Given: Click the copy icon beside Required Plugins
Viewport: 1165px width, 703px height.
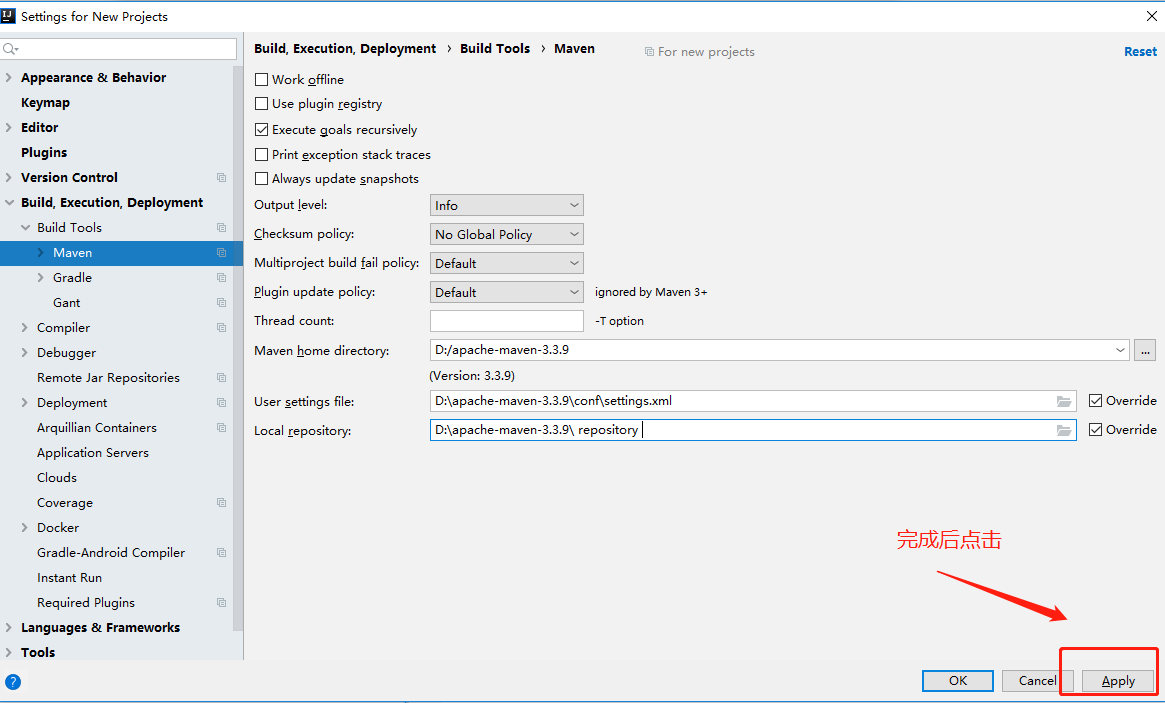Looking at the screenshot, I should pyautogui.click(x=221, y=603).
